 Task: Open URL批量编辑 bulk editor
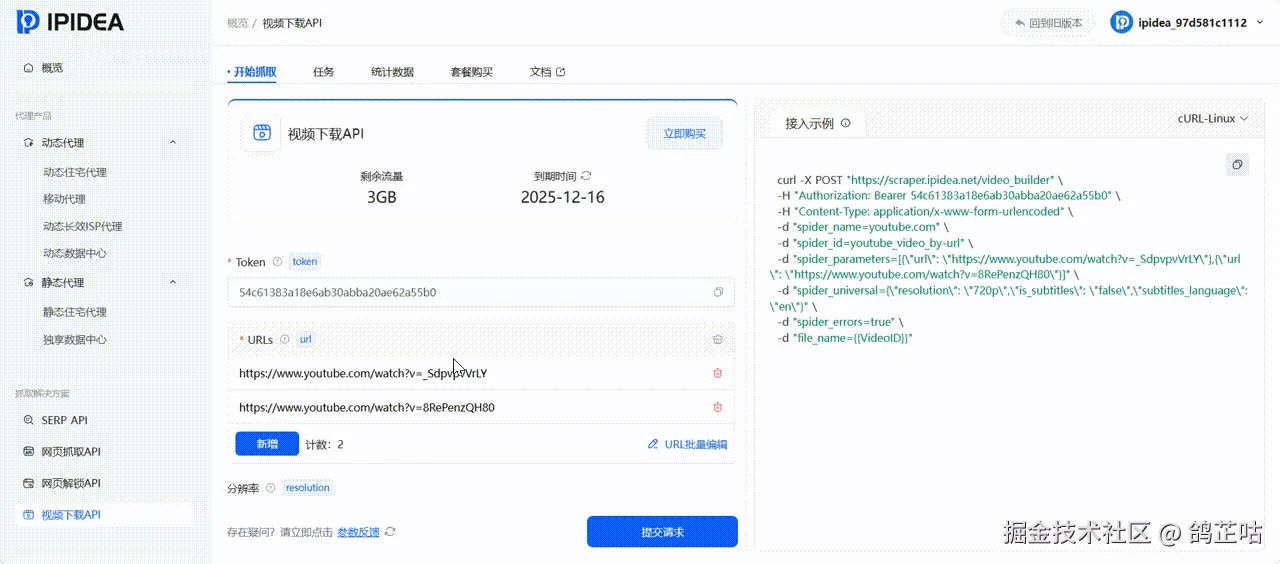click(x=688, y=444)
